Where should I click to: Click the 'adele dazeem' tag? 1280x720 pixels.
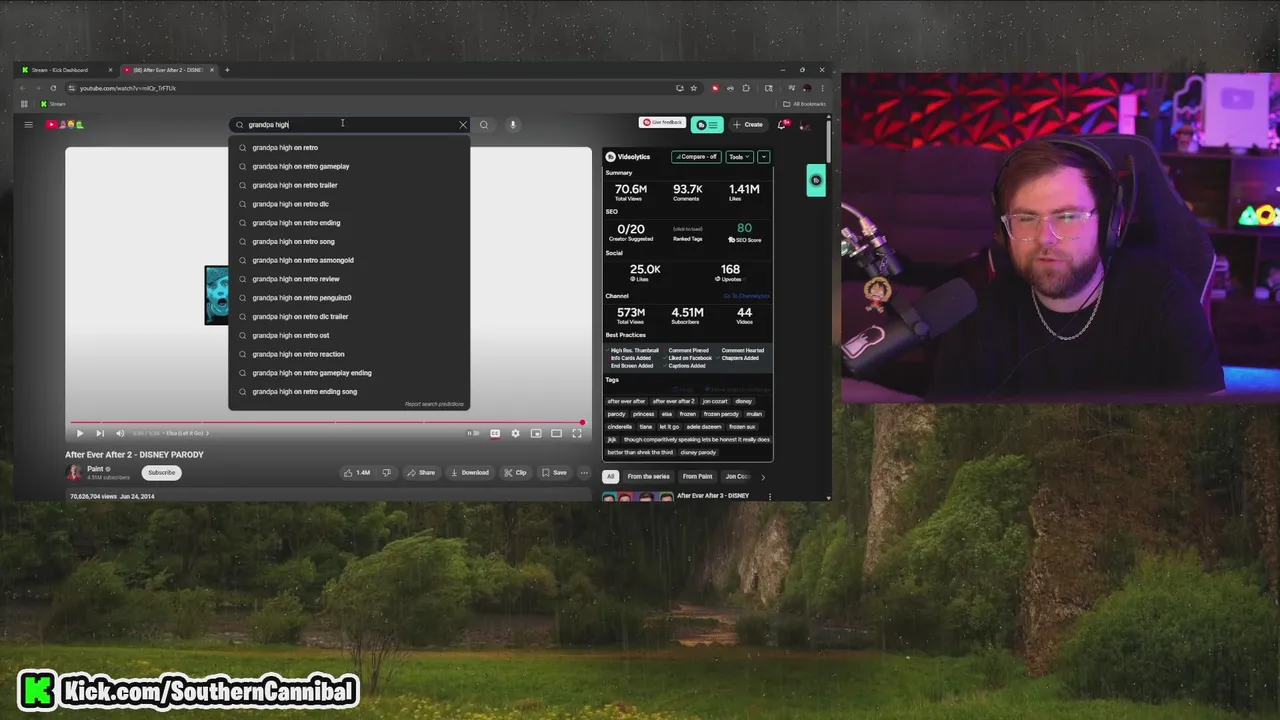pyautogui.click(x=704, y=427)
